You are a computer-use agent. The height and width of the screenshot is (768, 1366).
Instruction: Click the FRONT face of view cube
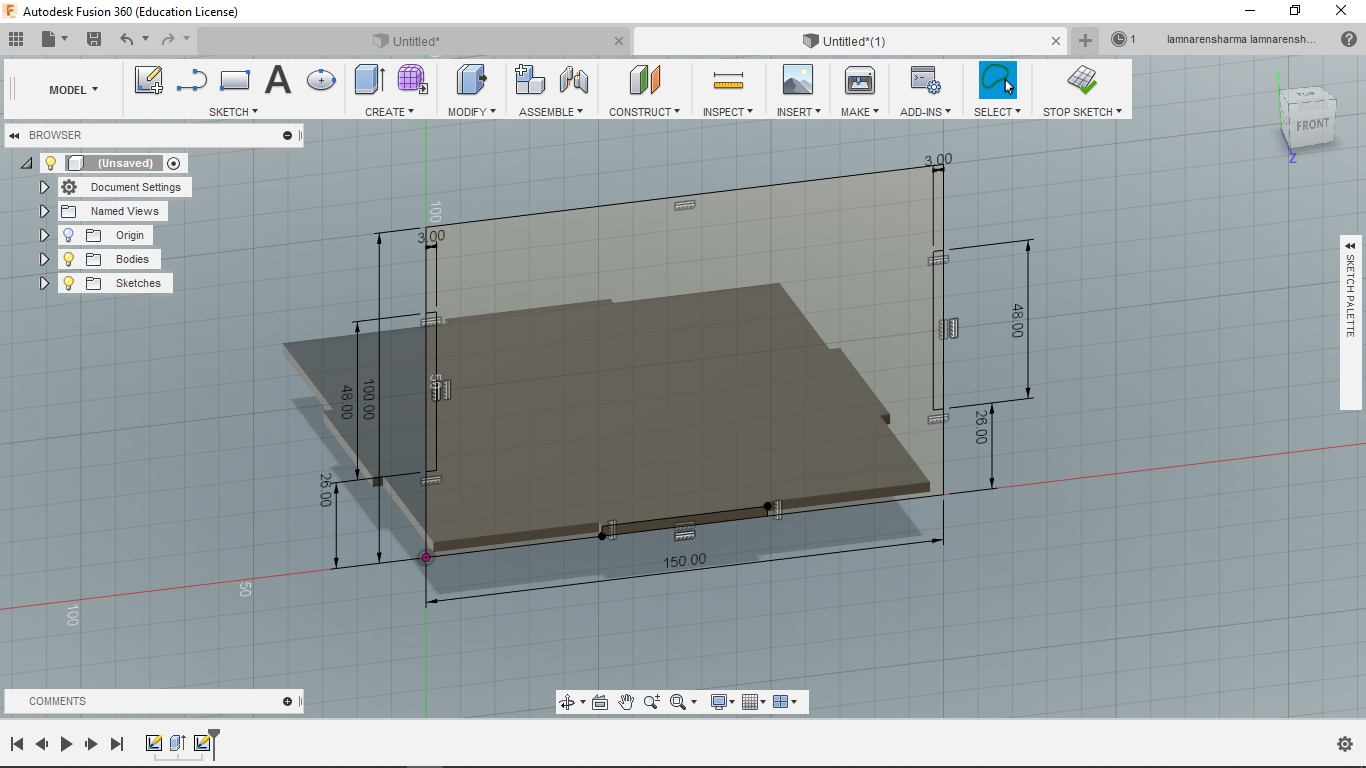tap(1312, 125)
